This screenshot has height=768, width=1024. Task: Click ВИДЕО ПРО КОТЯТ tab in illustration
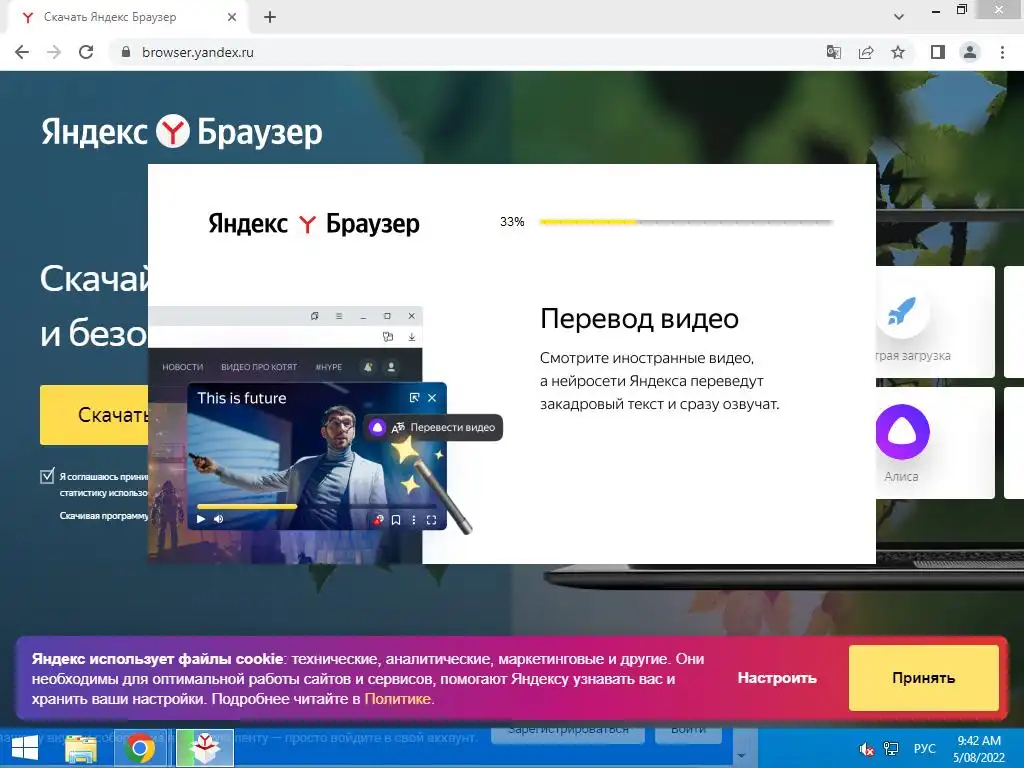[x=259, y=367]
